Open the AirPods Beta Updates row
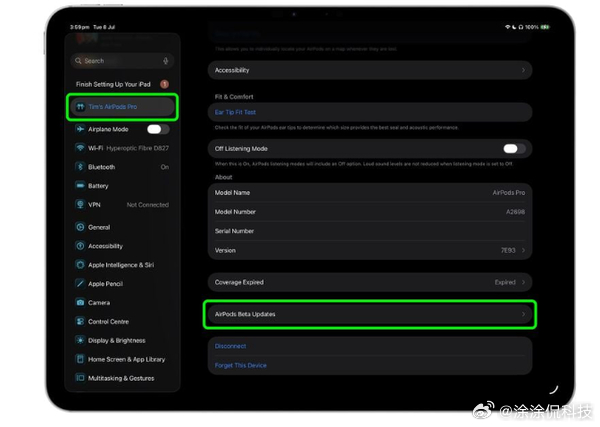Screen dimensions: 600x427 coord(370,314)
